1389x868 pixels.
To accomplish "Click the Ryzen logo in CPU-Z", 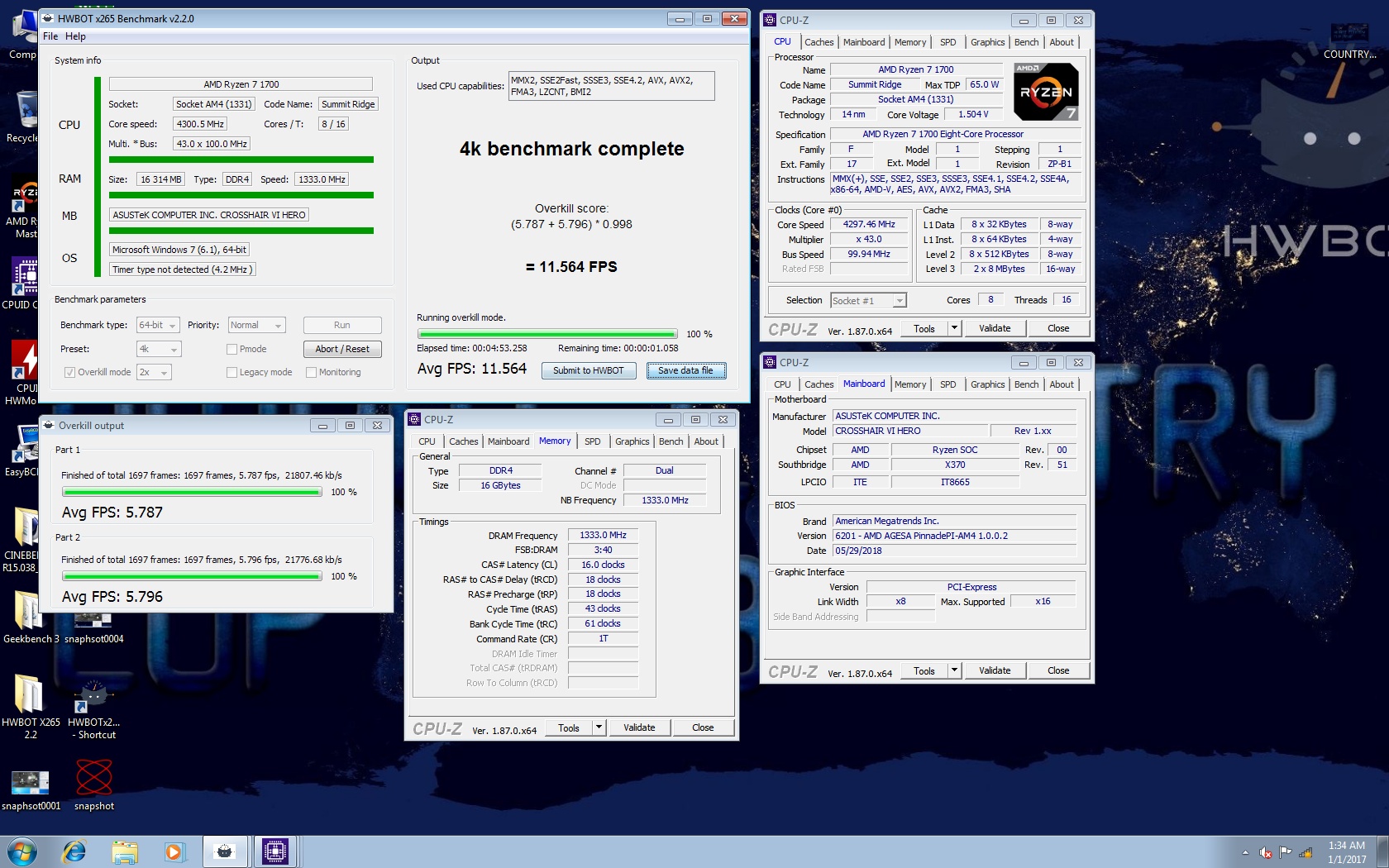I will pyautogui.click(x=1046, y=92).
